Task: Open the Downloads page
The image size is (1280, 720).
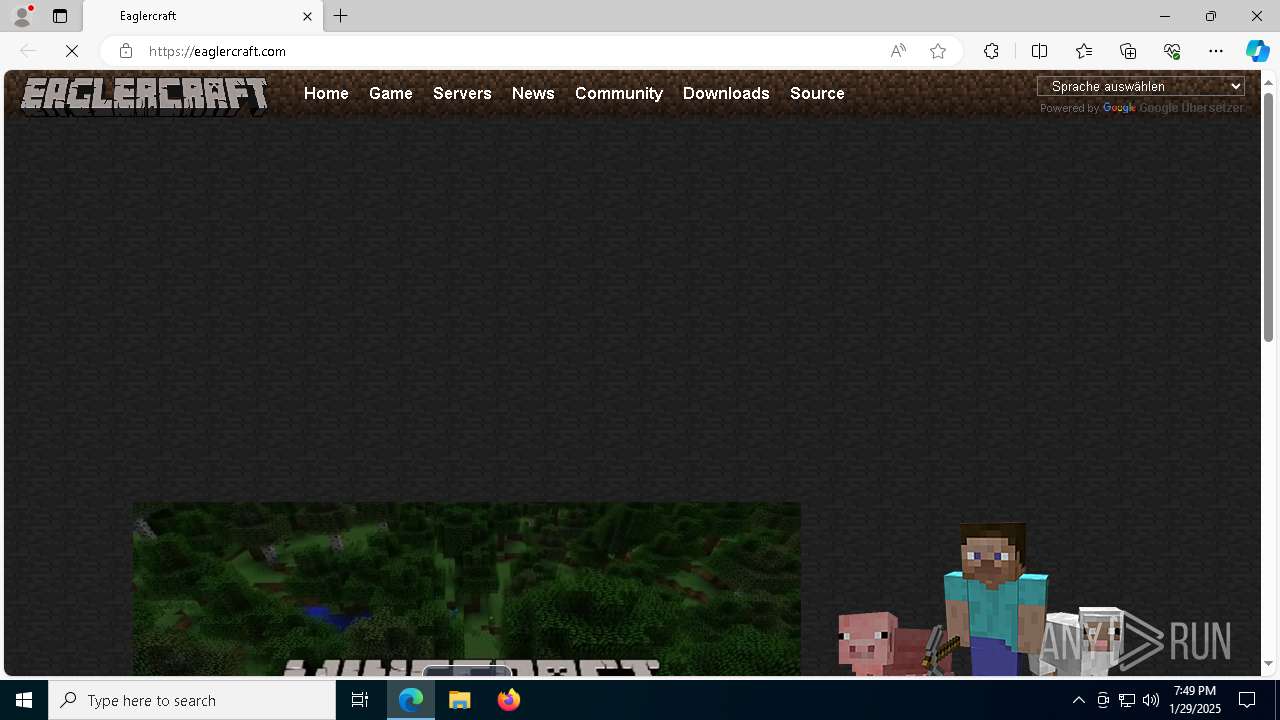Action: coord(726,93)
